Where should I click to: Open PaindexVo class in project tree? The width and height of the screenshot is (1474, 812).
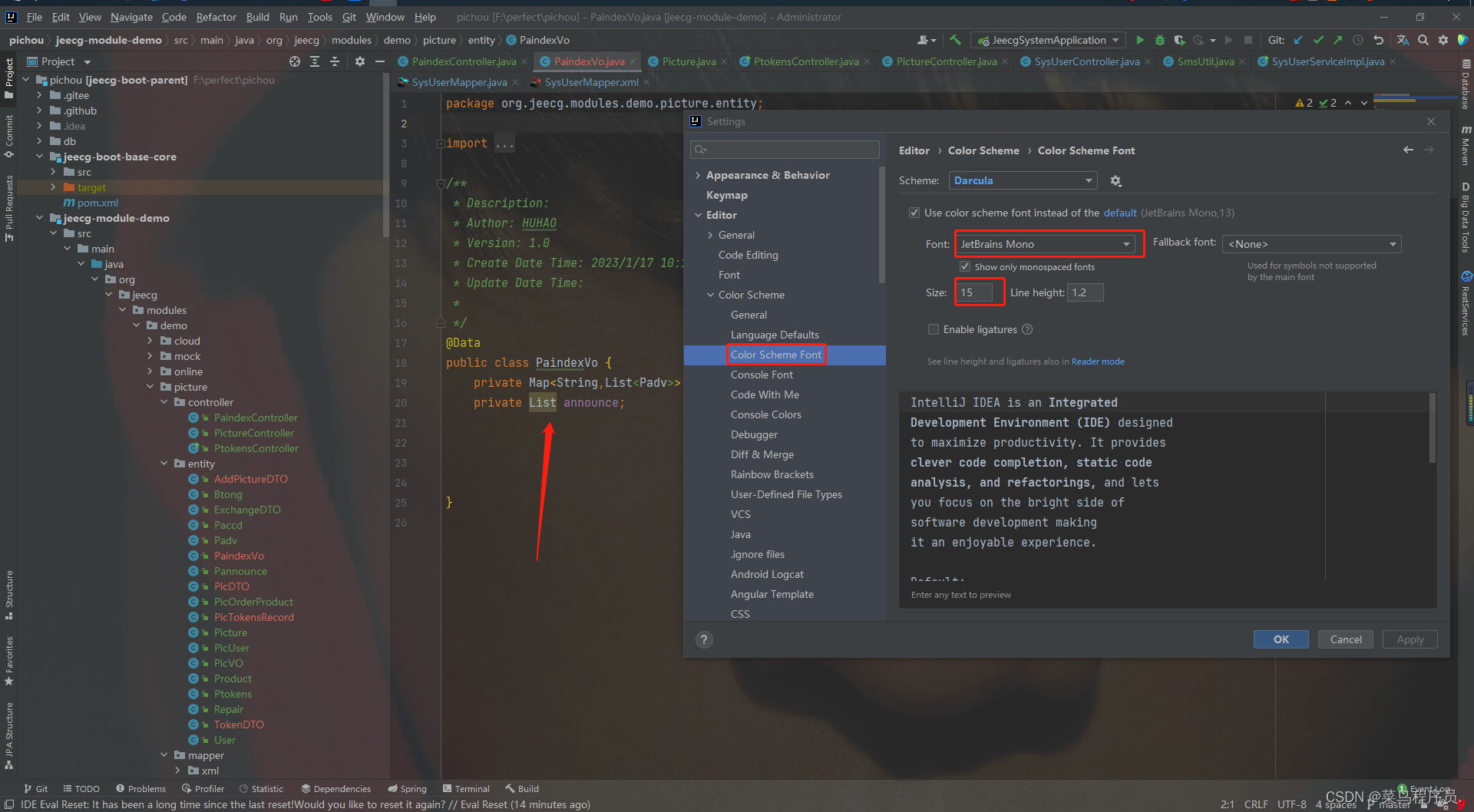click(x=239, y=556)
